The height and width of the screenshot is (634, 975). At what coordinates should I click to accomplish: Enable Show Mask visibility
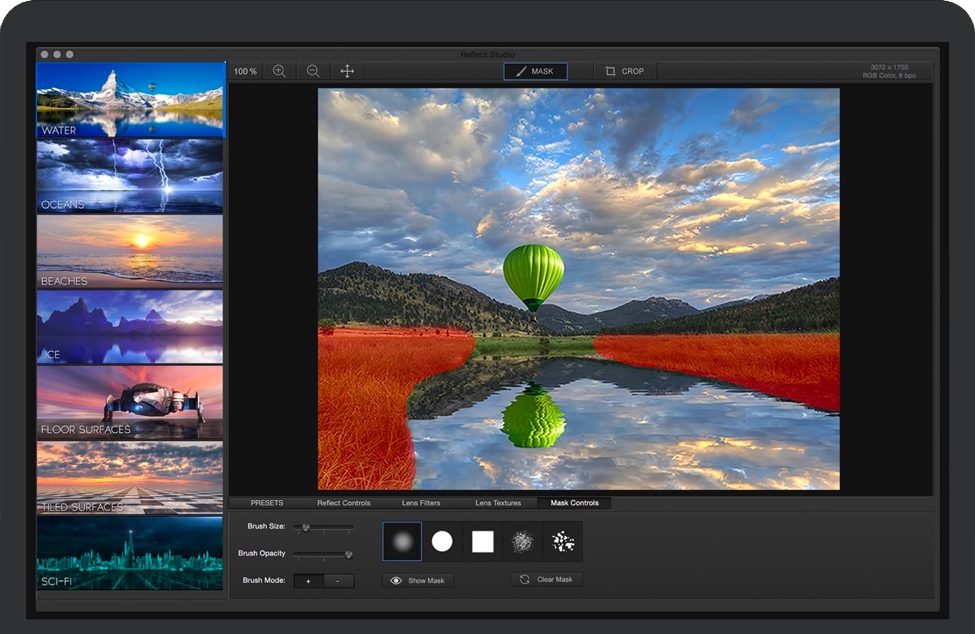tap(417, 580)
